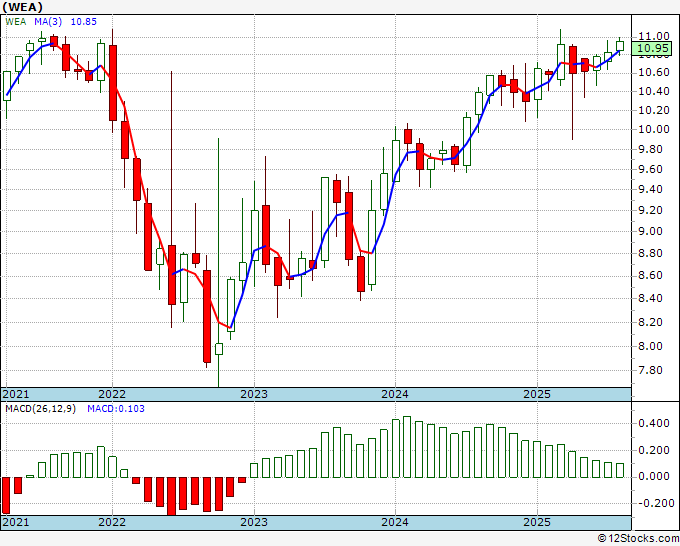Click the 11.00 price axis label
Screen dimensions: 680x546
point(654,36)
